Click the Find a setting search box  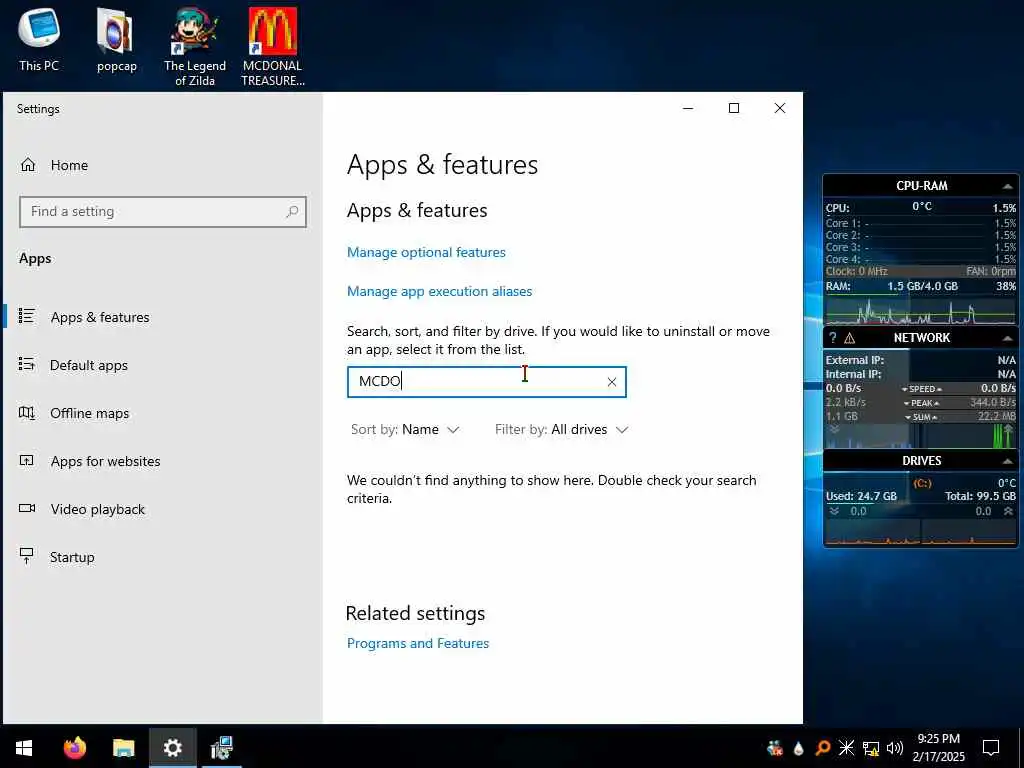163,212
